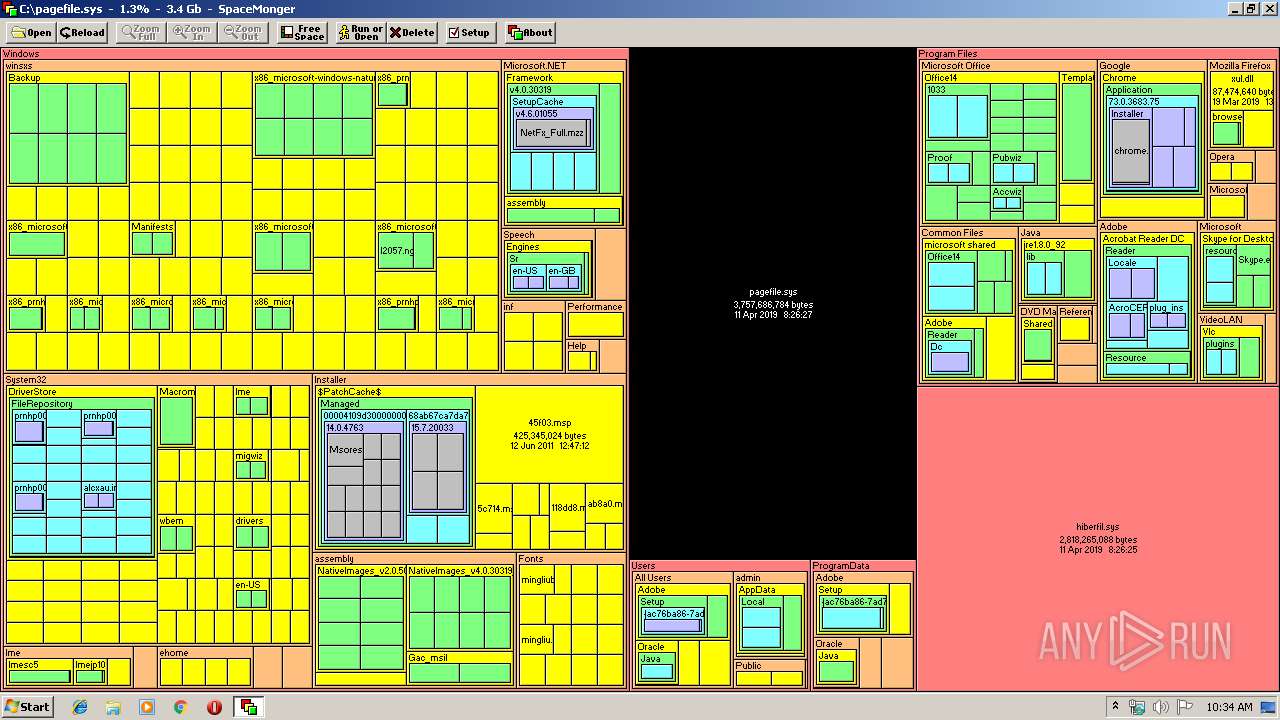This screenshot has height=720, width=1280.
Task: Select the Gac_msil folder label
Action: [x=427, y=658]
